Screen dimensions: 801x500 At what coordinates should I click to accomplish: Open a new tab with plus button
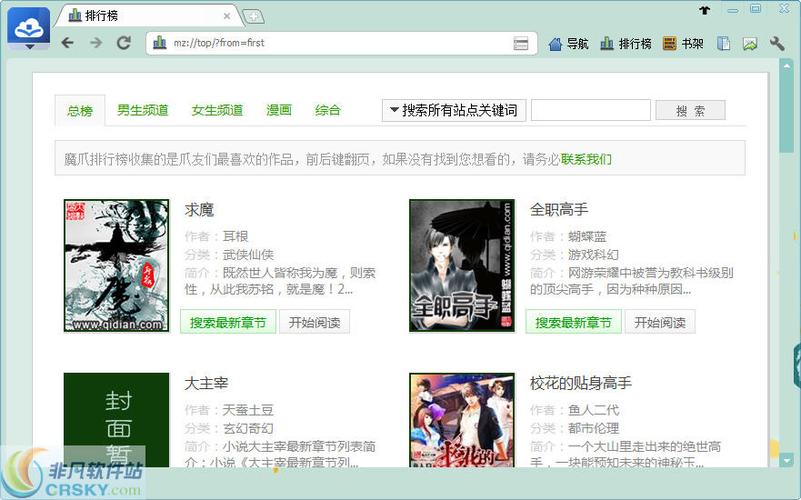pos(253,17)
